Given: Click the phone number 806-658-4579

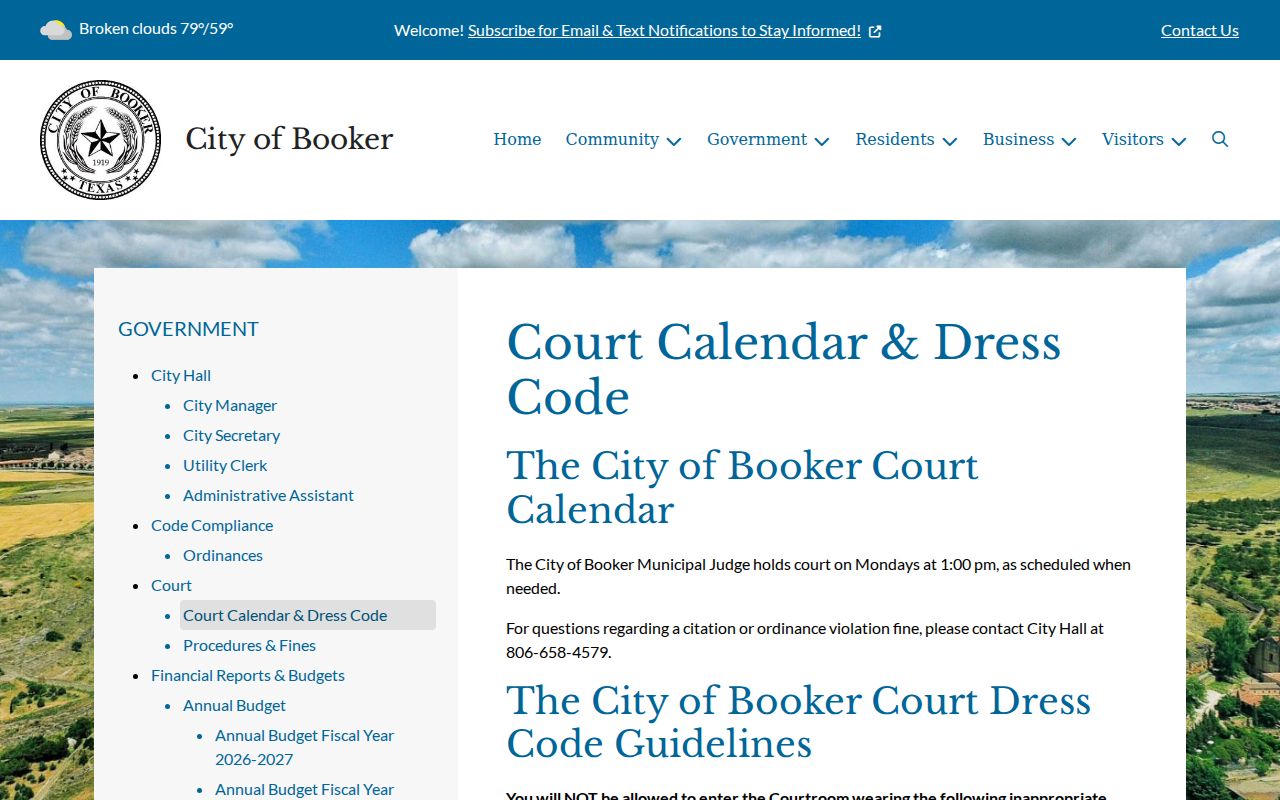Looking at the screenshot, I should [x=557, y=652].
